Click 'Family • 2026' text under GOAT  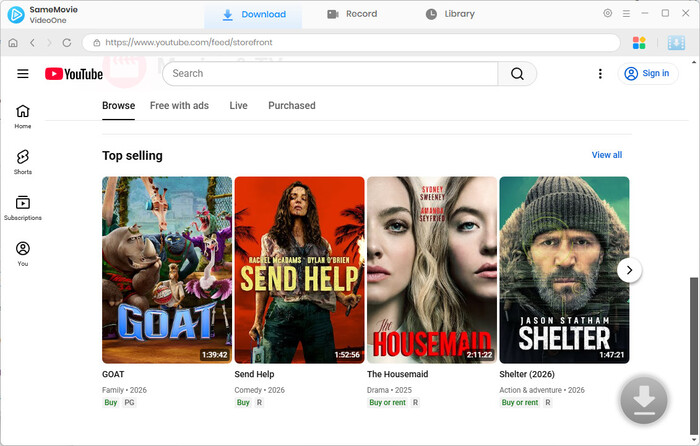(125, 390)
